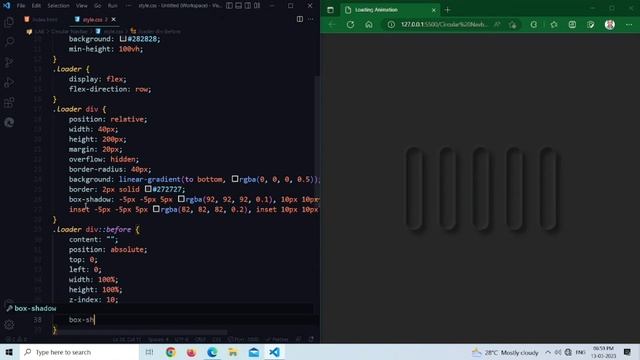640x360 pixels.
Task: Expand the hidden menus ellipsis in the title bar
Action: point(129,6)
